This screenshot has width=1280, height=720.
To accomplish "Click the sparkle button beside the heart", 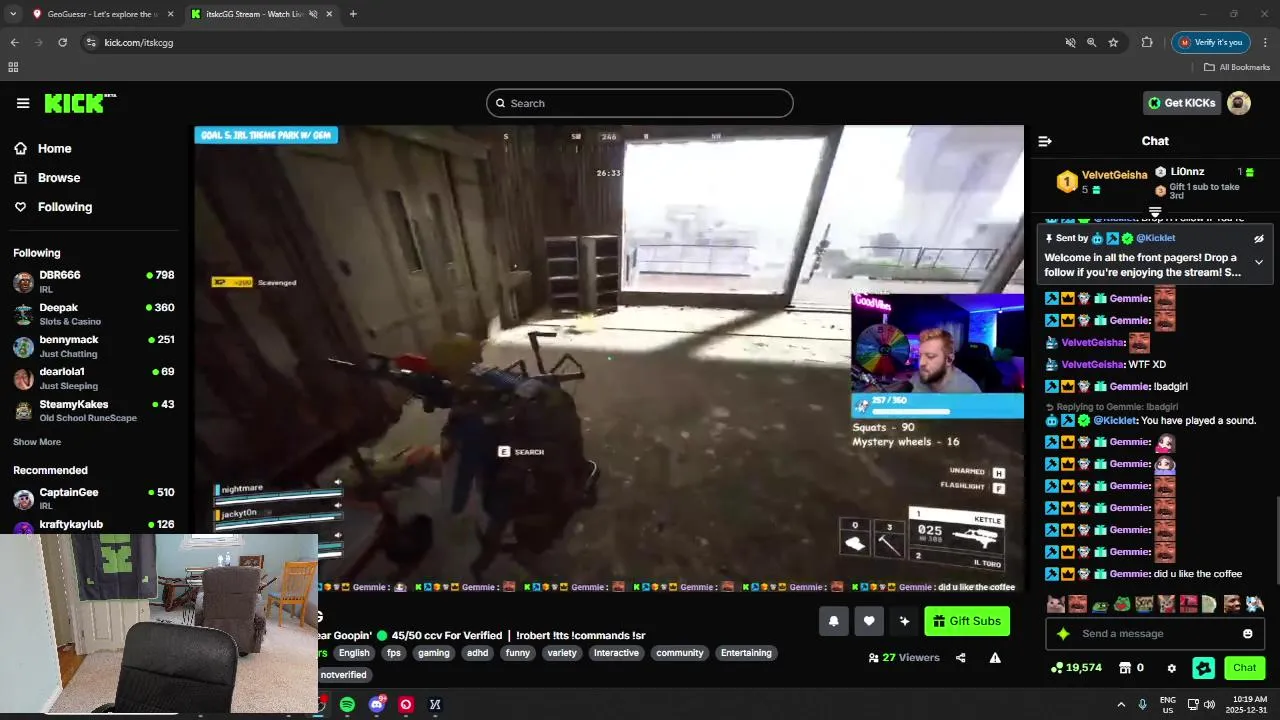I will click(904, 621).
